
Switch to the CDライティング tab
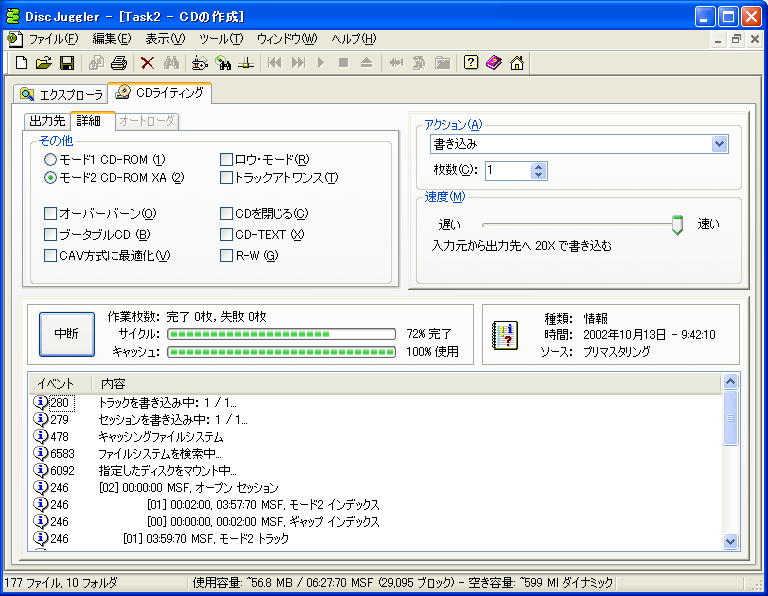tap(160, 93)
